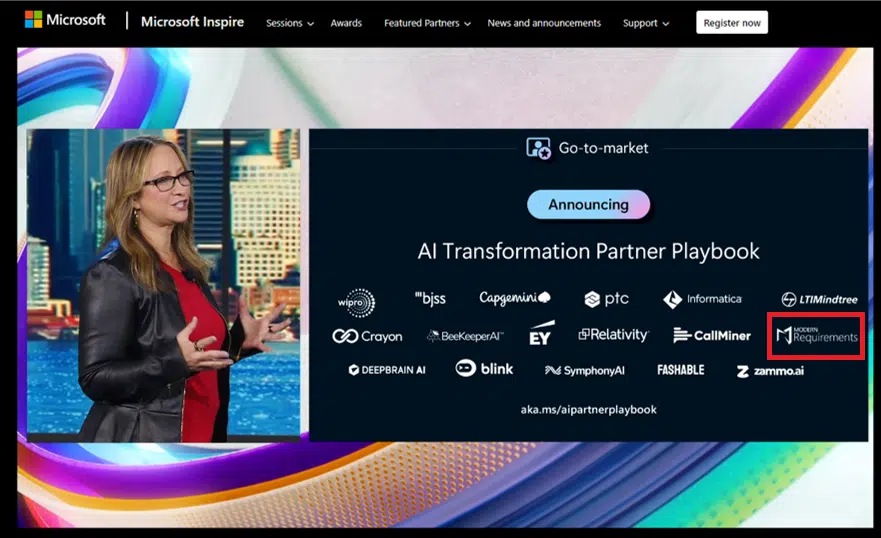This screenshot has height=538, width=881.
Task: Click the Announcing pill badge
Action: (588, 205)
